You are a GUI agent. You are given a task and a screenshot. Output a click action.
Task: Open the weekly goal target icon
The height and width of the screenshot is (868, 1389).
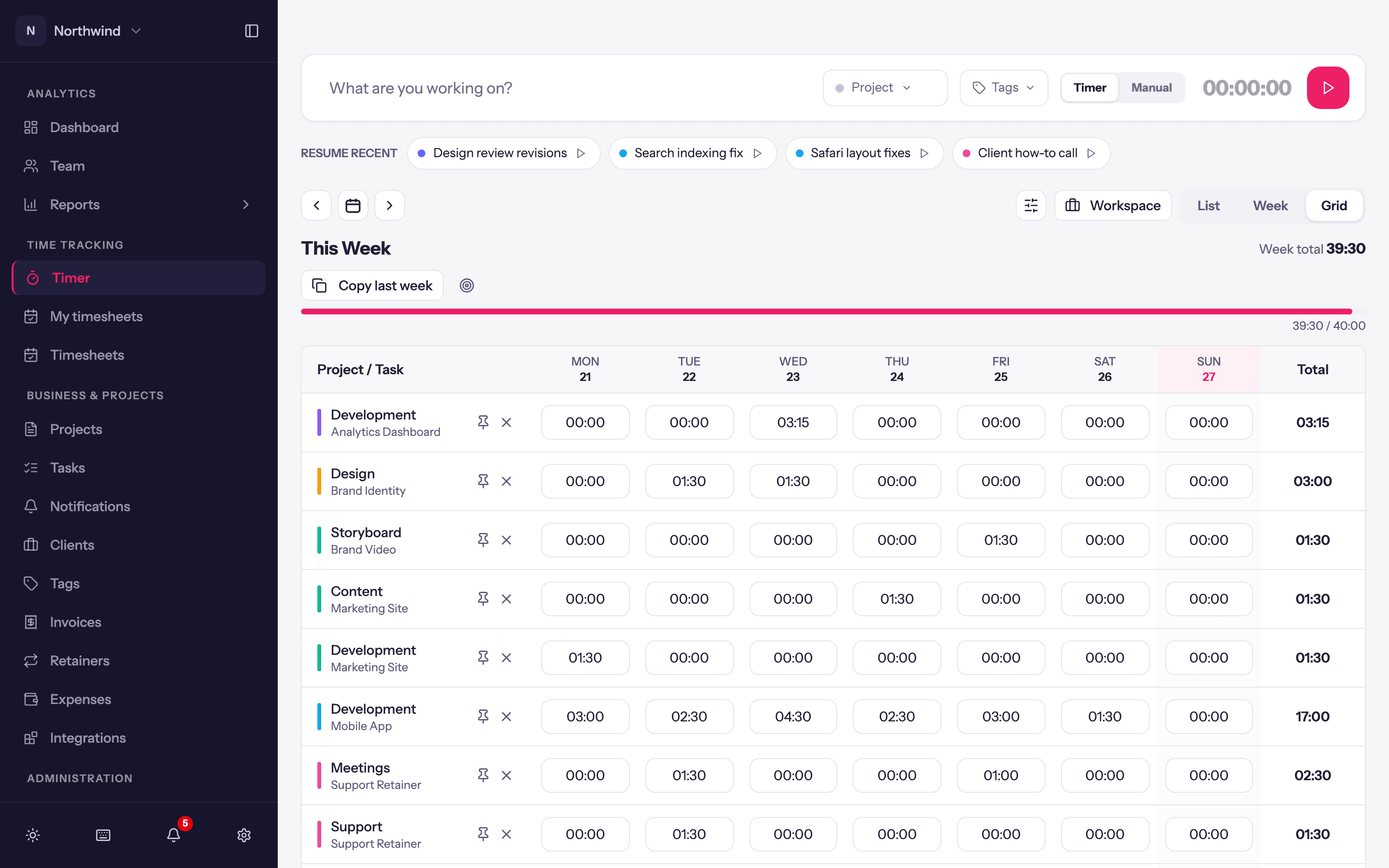(467, 285)
